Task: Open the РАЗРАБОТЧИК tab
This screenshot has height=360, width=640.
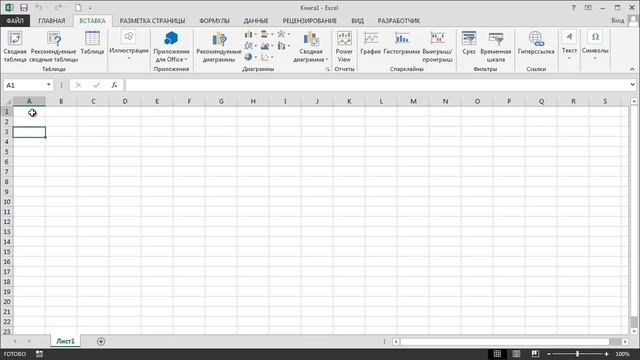Action: [x=399, y=21]
